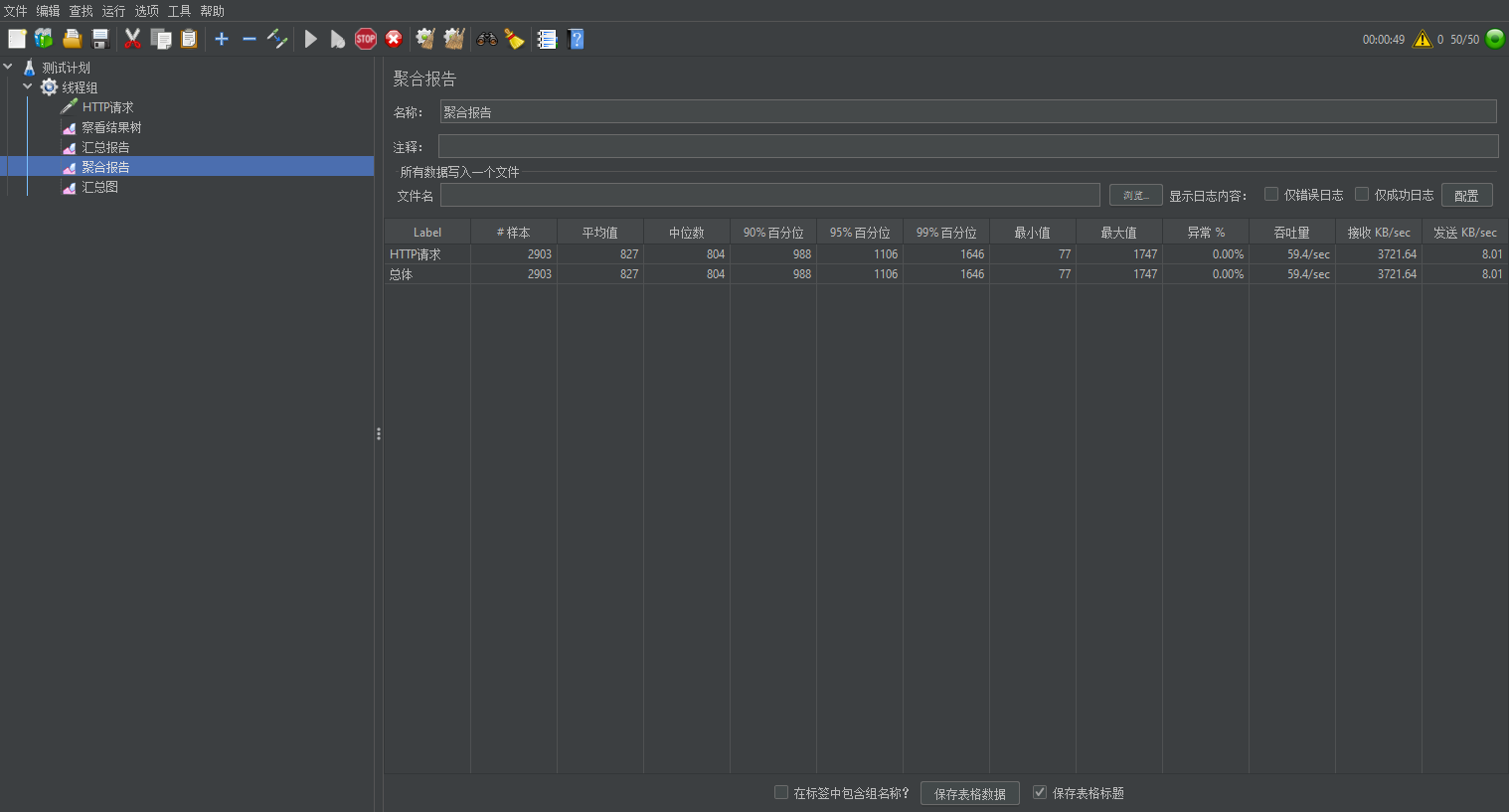Viewport: 1509px width, 812px height.
Task: Select 聚合报告 in the test tree
Action: [105, 167]
